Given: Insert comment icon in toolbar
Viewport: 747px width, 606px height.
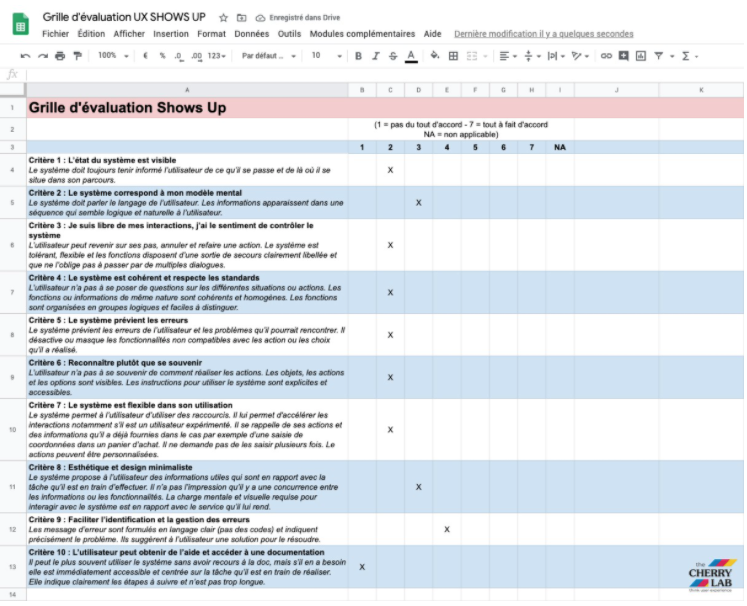Looking at the screenshot, I should [x=624, y=56].
